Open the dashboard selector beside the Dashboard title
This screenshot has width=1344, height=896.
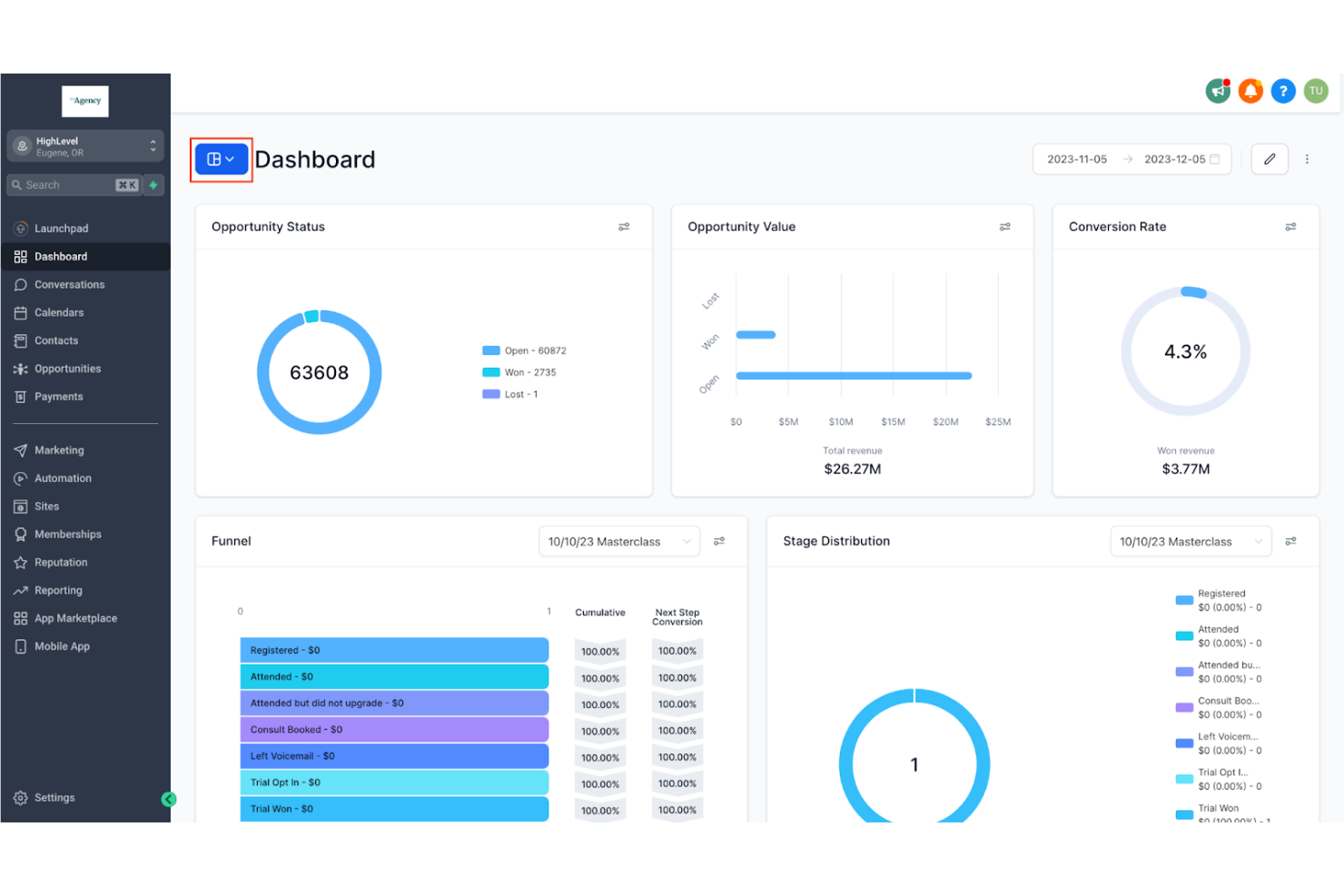pyautogui.click(x=220, y=159)
